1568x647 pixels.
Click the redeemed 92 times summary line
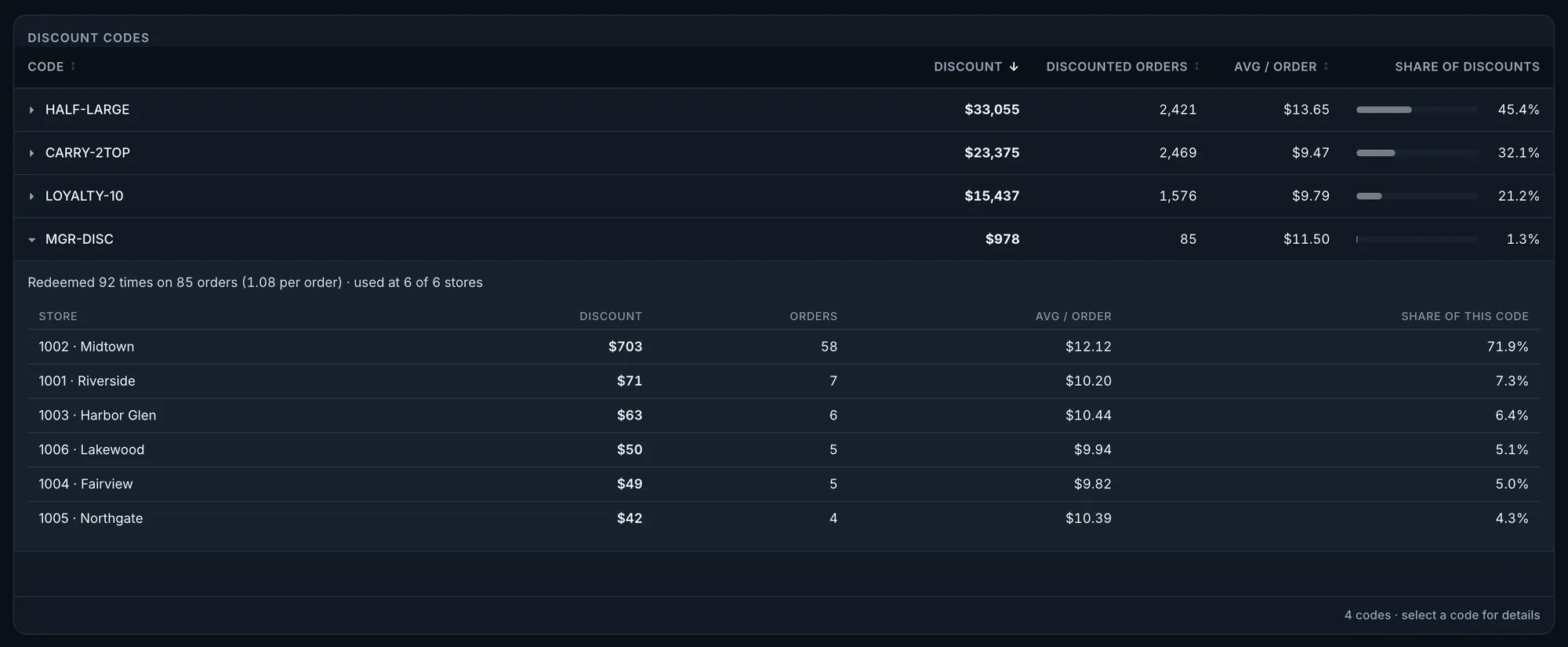pos(255,282)
